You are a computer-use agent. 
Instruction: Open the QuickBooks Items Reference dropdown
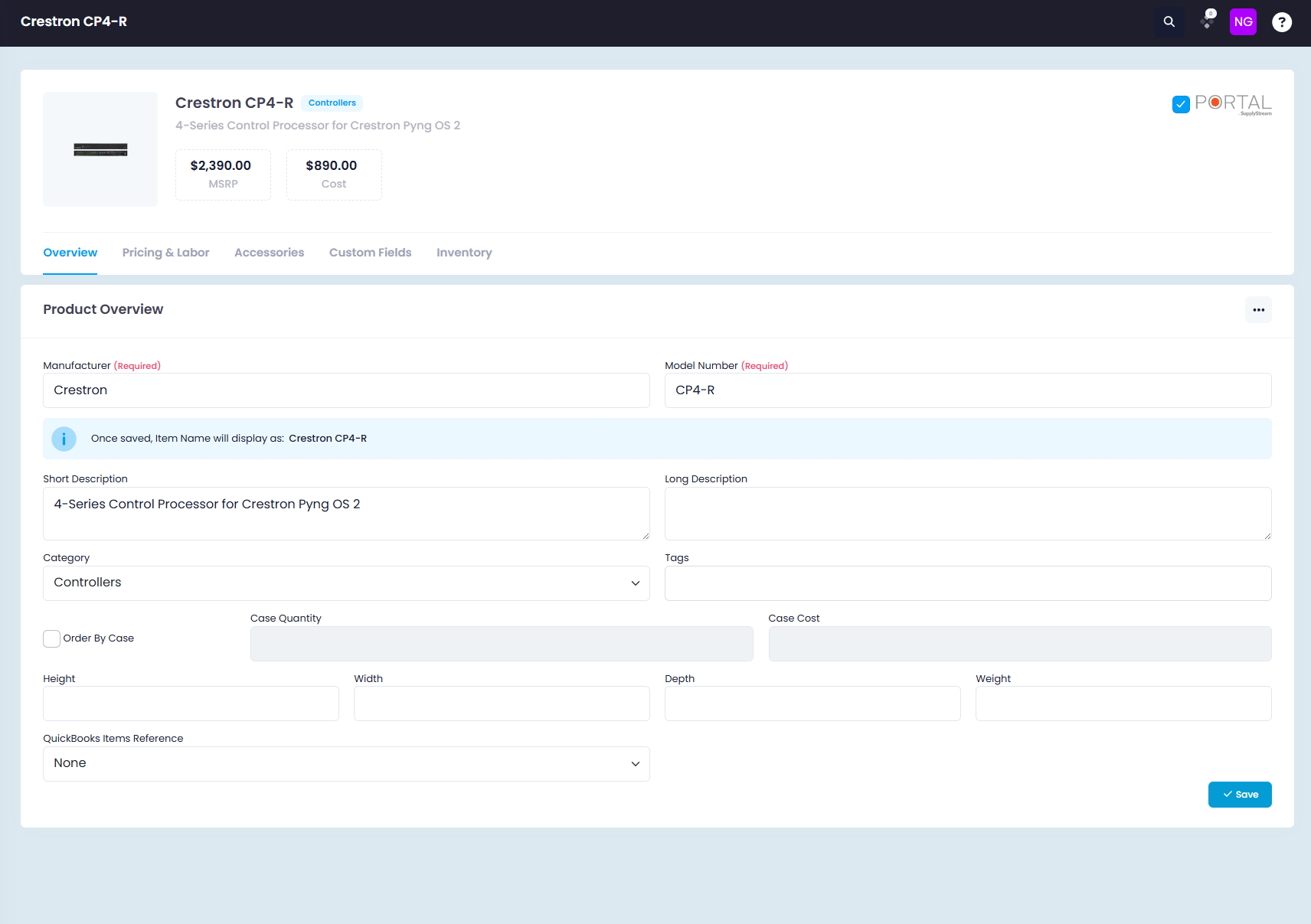(346, 764)
